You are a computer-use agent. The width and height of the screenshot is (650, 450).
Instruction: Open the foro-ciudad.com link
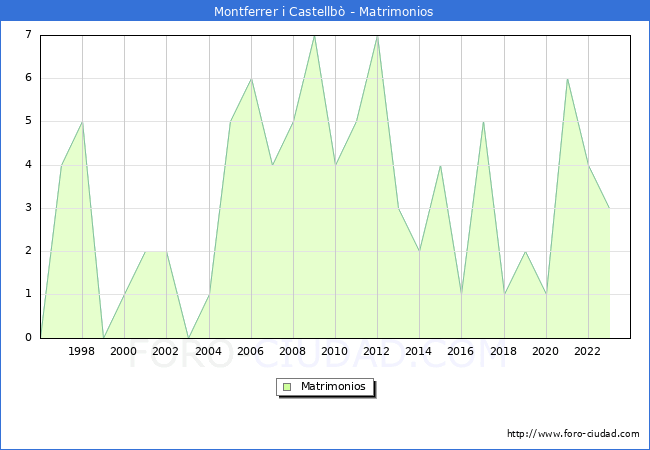pyautogui.click(x=573, y=434)
